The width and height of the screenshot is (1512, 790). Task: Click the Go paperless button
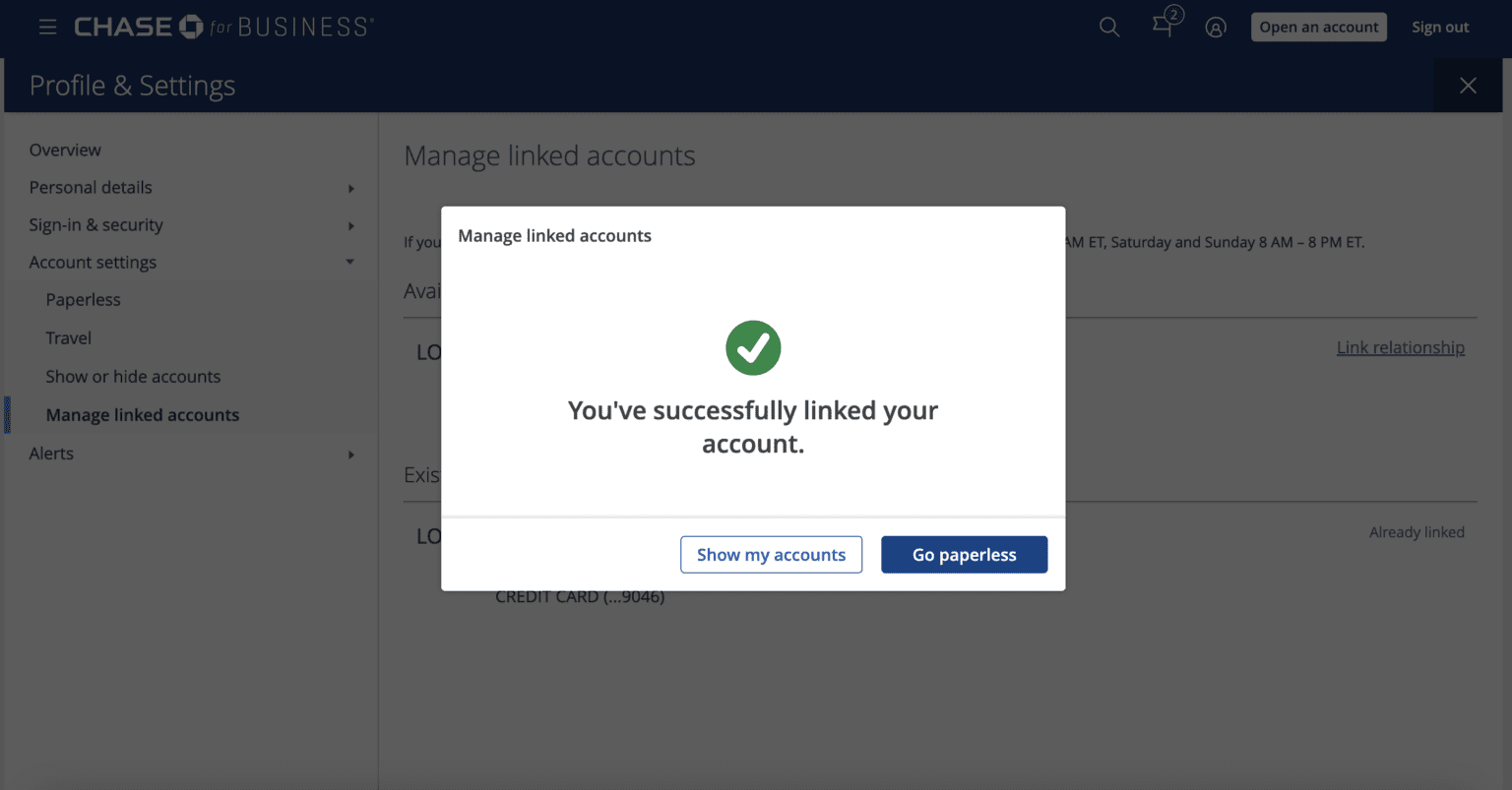click(x=964, y=554)
